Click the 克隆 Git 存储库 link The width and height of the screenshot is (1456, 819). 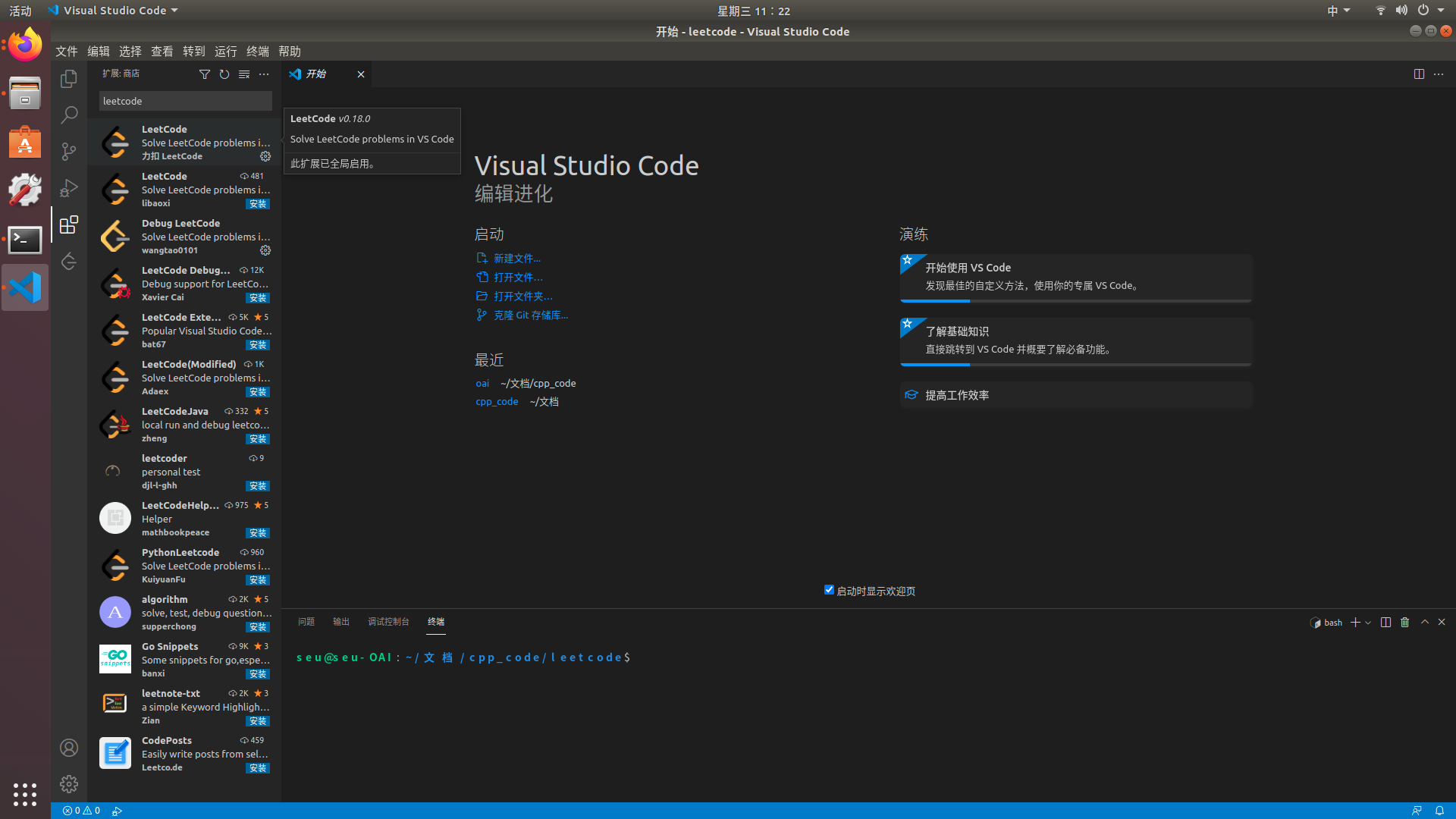[530, 315]
